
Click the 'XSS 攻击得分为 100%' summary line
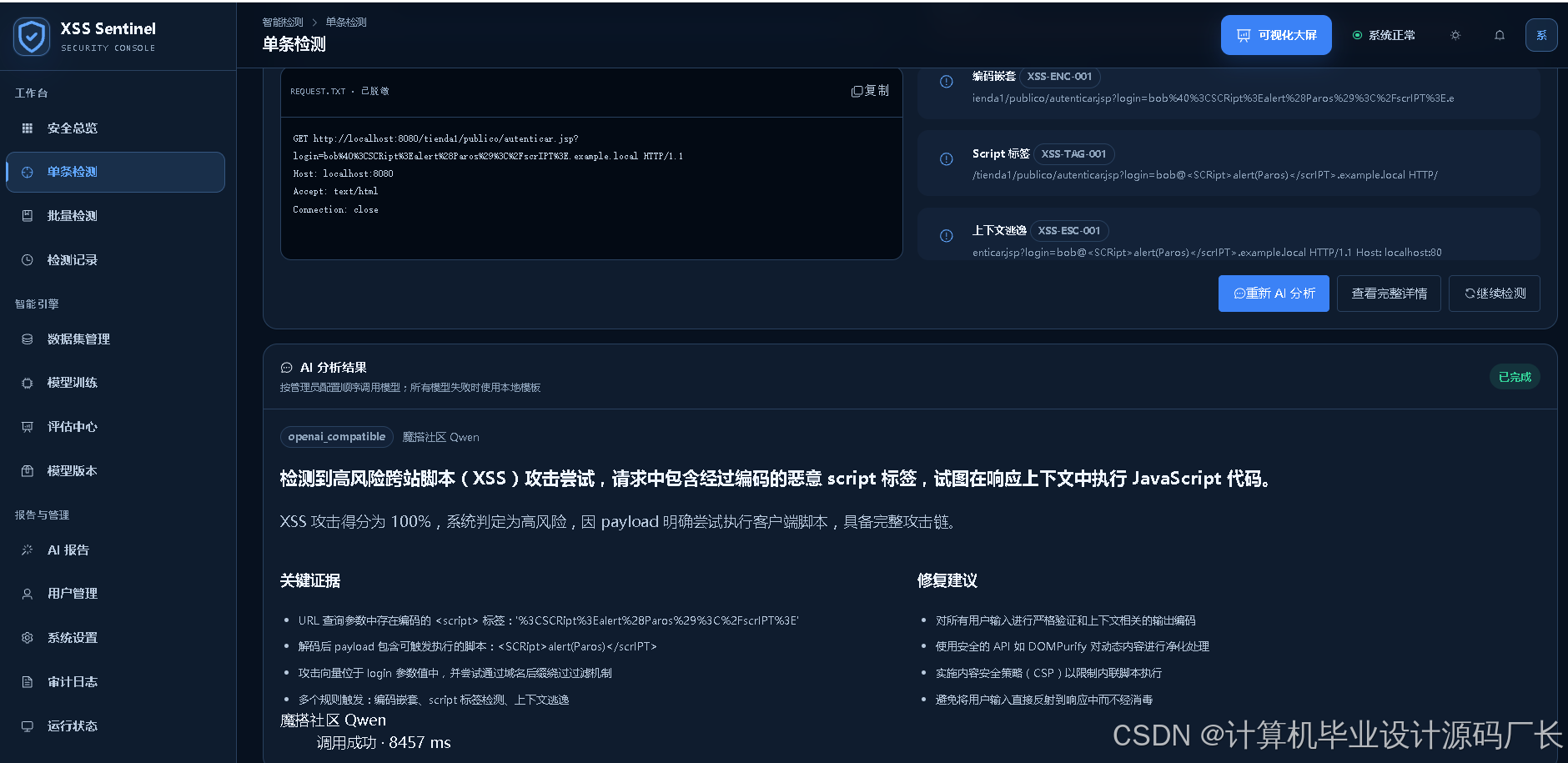[x=618, y=522]
